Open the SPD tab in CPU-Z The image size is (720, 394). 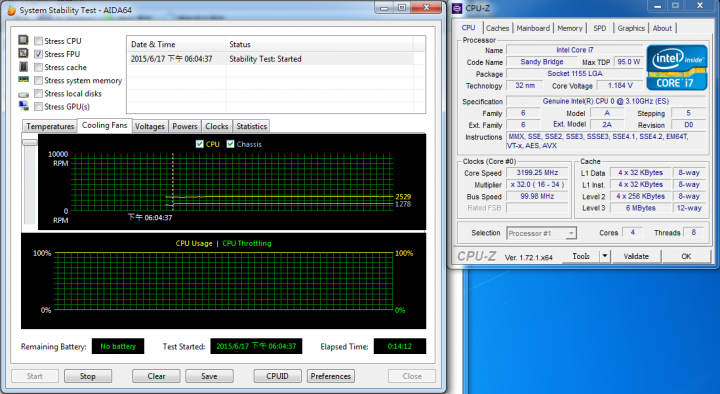[600, 28]
